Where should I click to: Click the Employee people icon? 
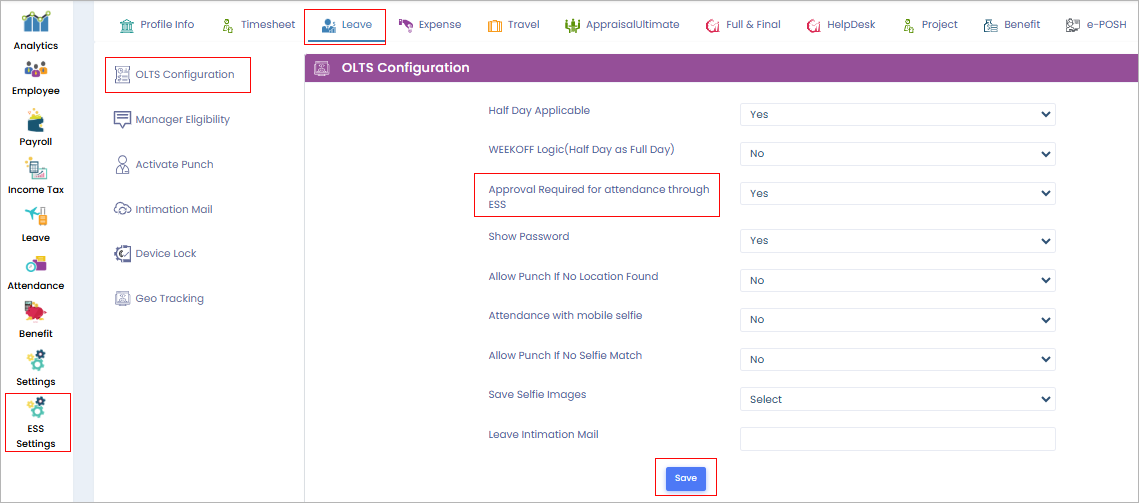(x=36, y=70)
